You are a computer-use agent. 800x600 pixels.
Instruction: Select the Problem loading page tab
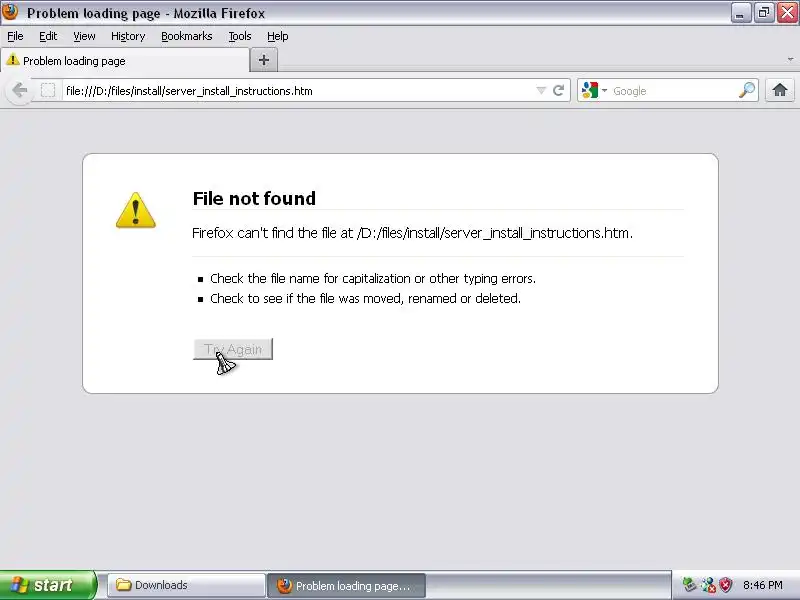(x=125, y=61)
